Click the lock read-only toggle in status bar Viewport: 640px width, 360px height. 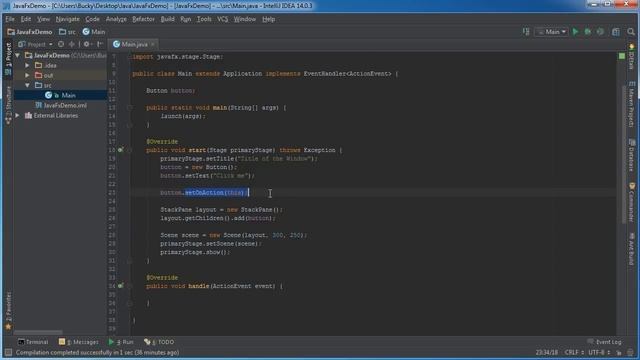pyautogui.click(x=619, y=352)
